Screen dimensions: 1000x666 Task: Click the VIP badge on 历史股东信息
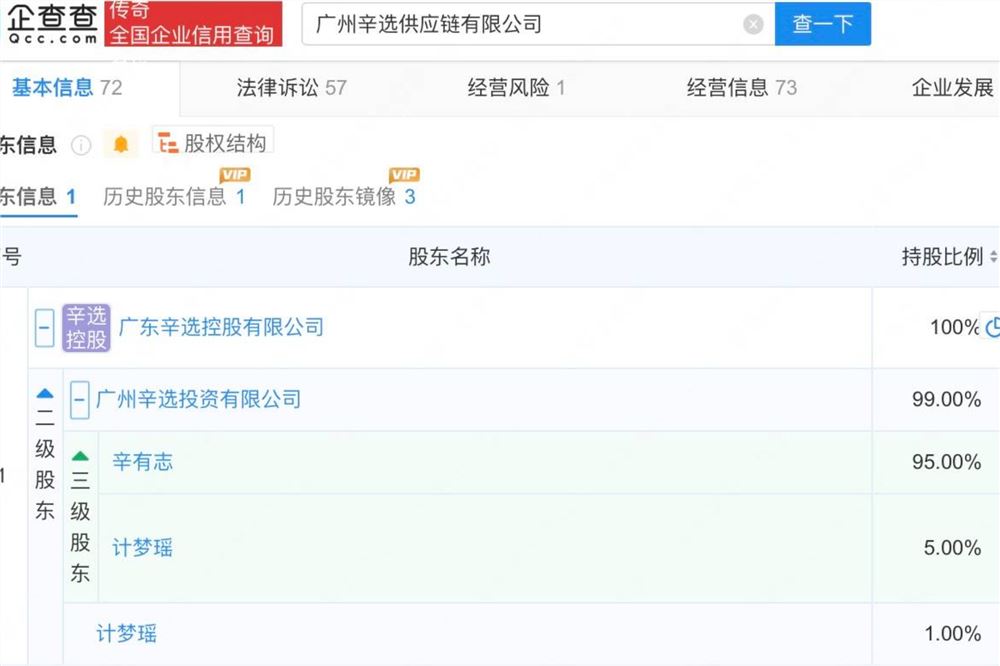236,174
